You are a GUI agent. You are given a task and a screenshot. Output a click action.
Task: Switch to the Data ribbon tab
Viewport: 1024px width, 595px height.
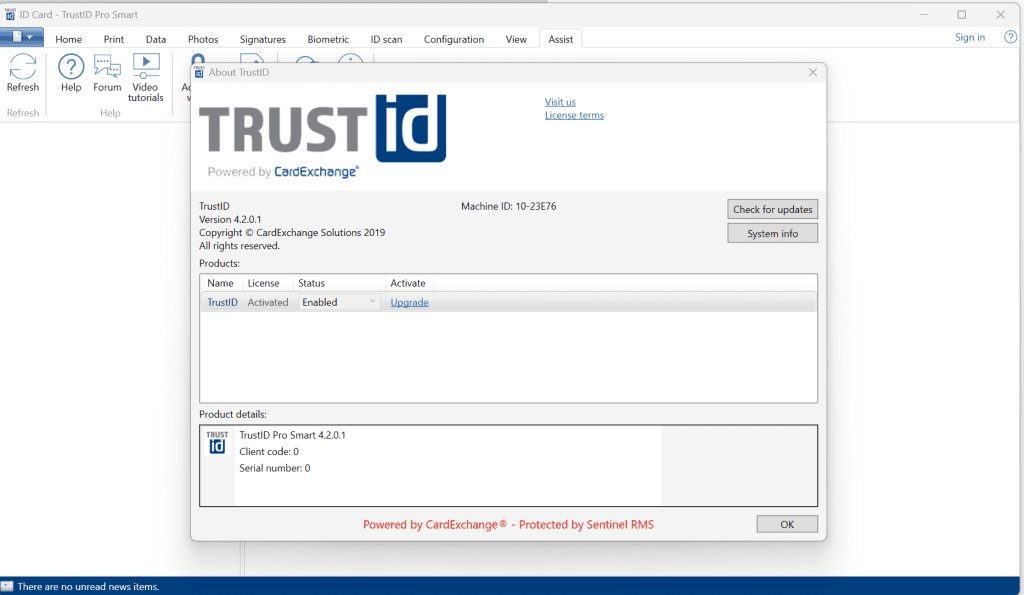[x=155, y=39]
